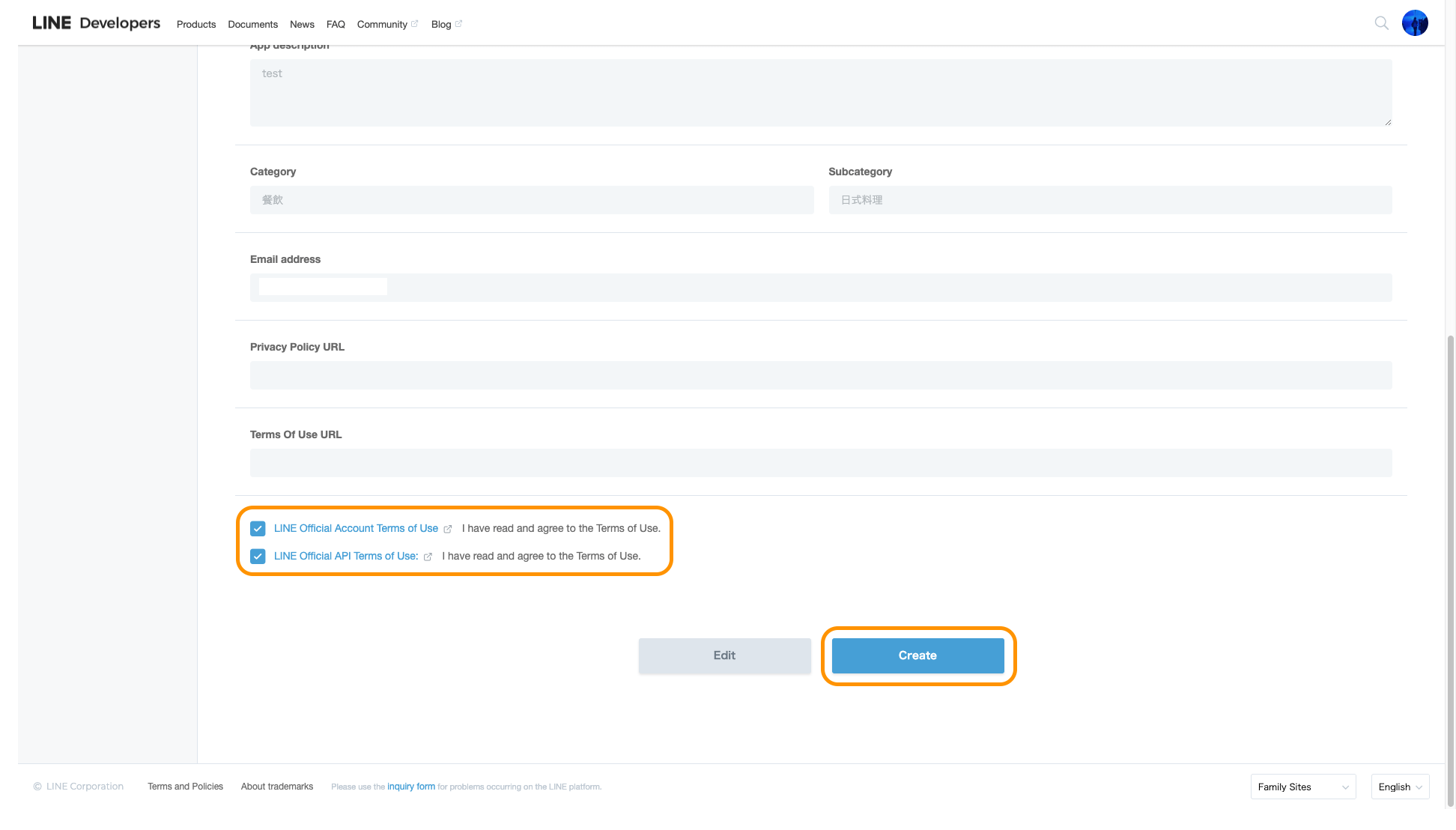Uncheck LINE Official API Terms of Use checkbox

tap(258, 557)
